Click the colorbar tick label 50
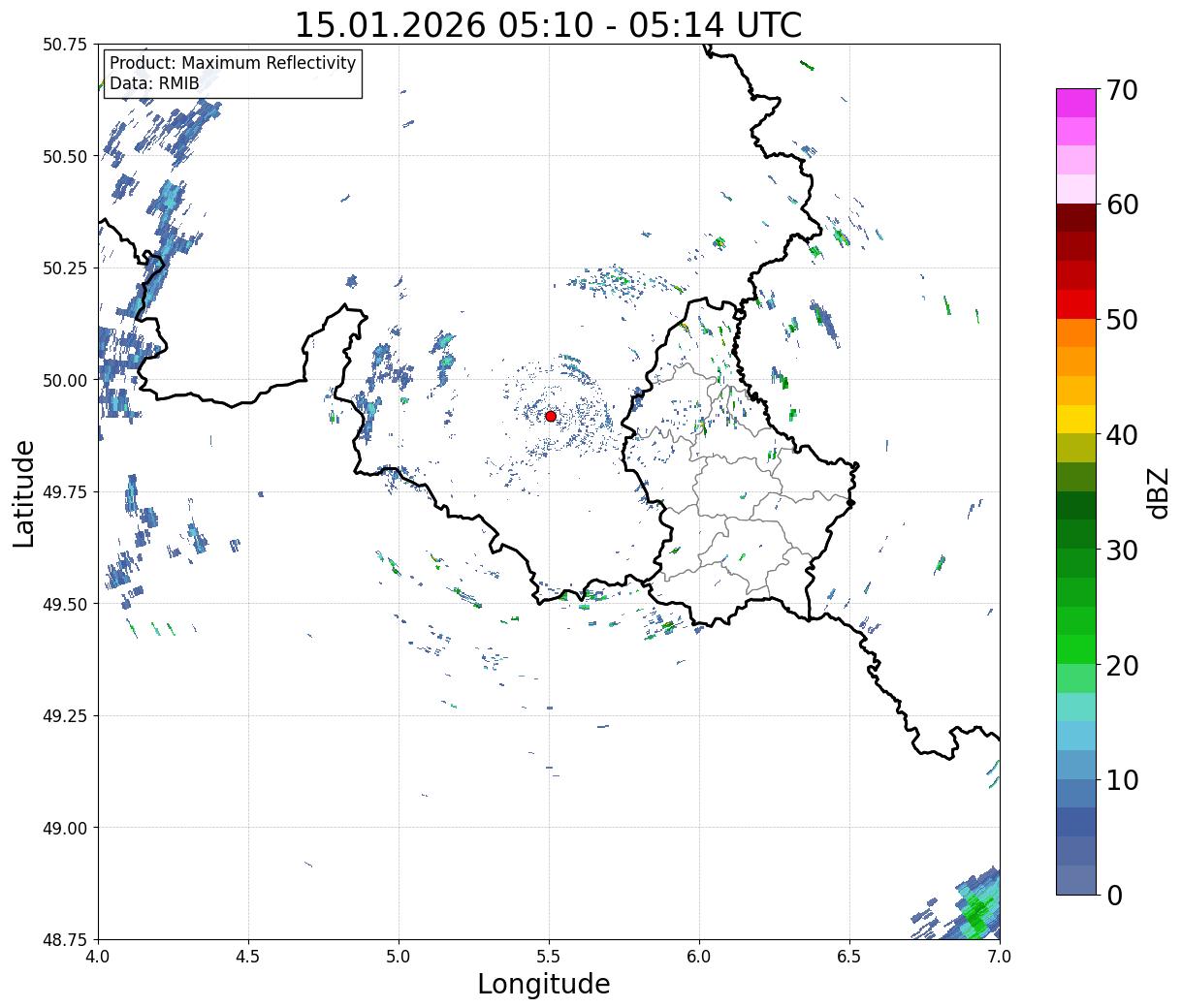Image resolution: width=1182 pixels, height=1008 pixels. pyautogui.click(x=1121, y=319)
